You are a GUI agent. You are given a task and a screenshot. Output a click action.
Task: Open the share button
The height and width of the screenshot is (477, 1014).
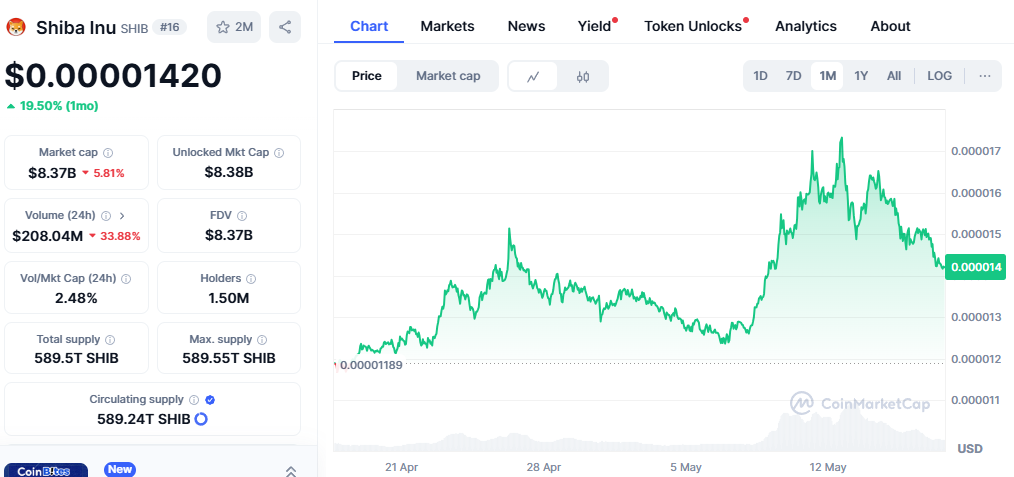coord(285,27)
